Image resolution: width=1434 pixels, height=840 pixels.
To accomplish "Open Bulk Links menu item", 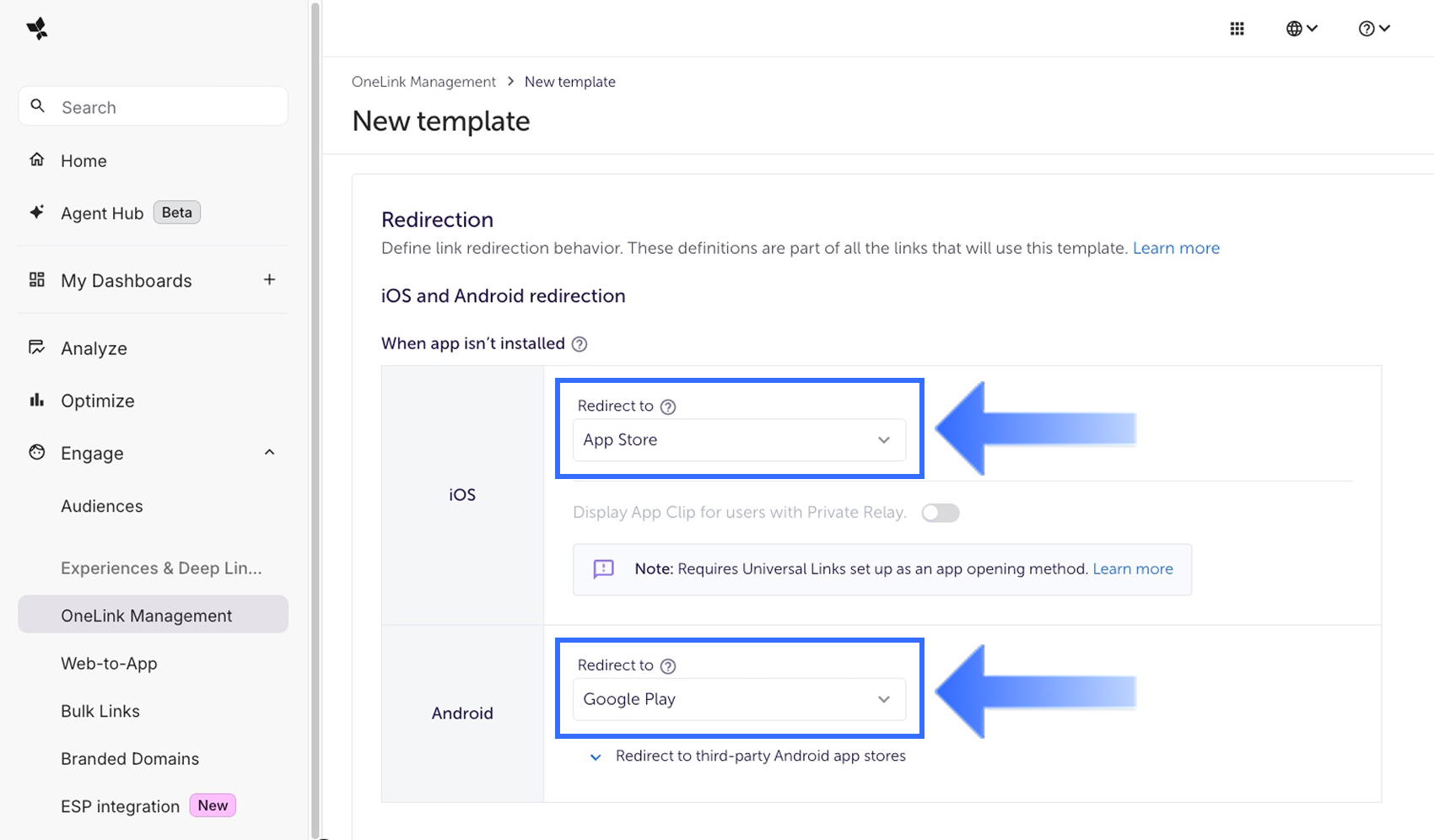I will tap(100, 711).
